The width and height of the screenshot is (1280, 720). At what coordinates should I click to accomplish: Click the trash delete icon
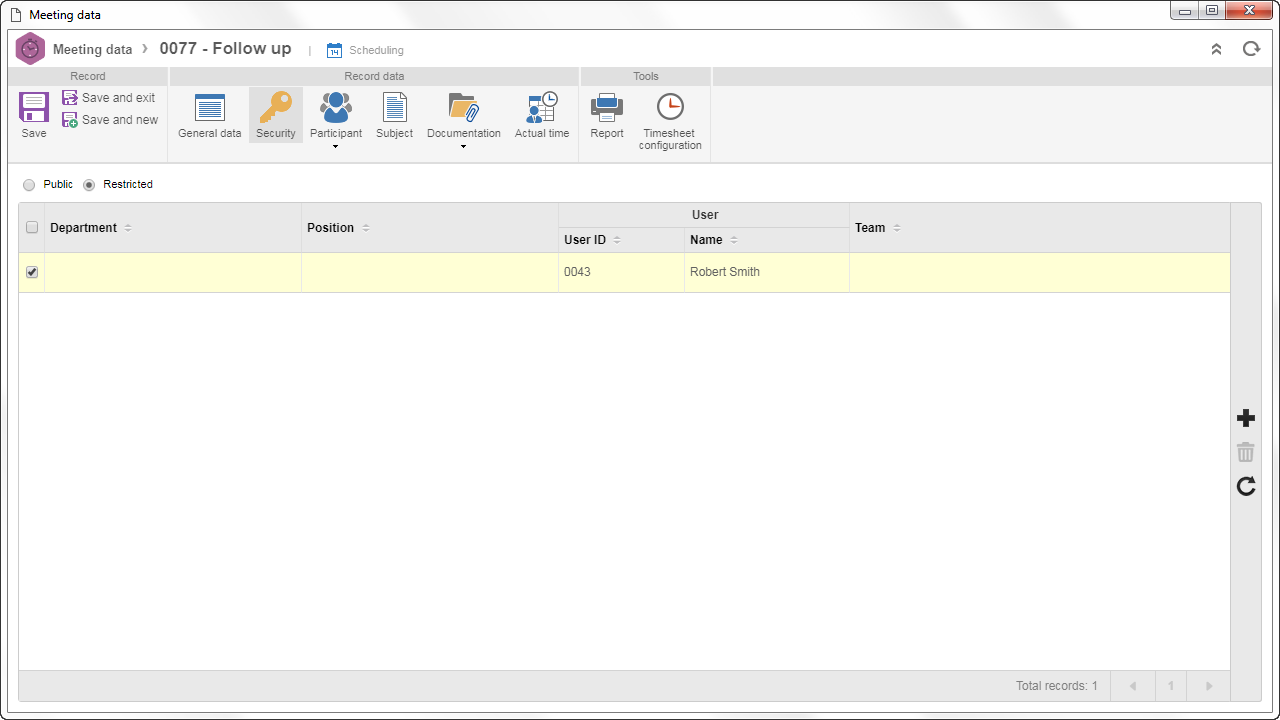(1246, 452)
